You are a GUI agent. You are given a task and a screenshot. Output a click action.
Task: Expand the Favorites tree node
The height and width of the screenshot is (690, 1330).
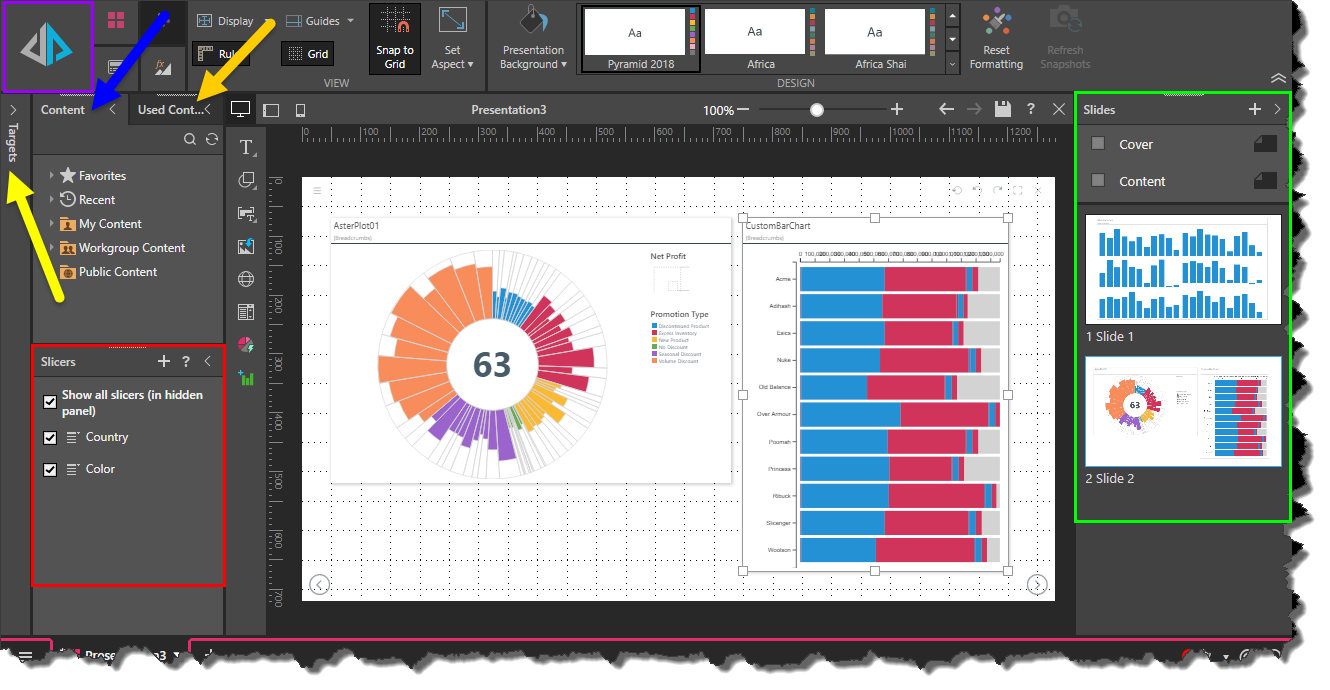click(52, 176)
